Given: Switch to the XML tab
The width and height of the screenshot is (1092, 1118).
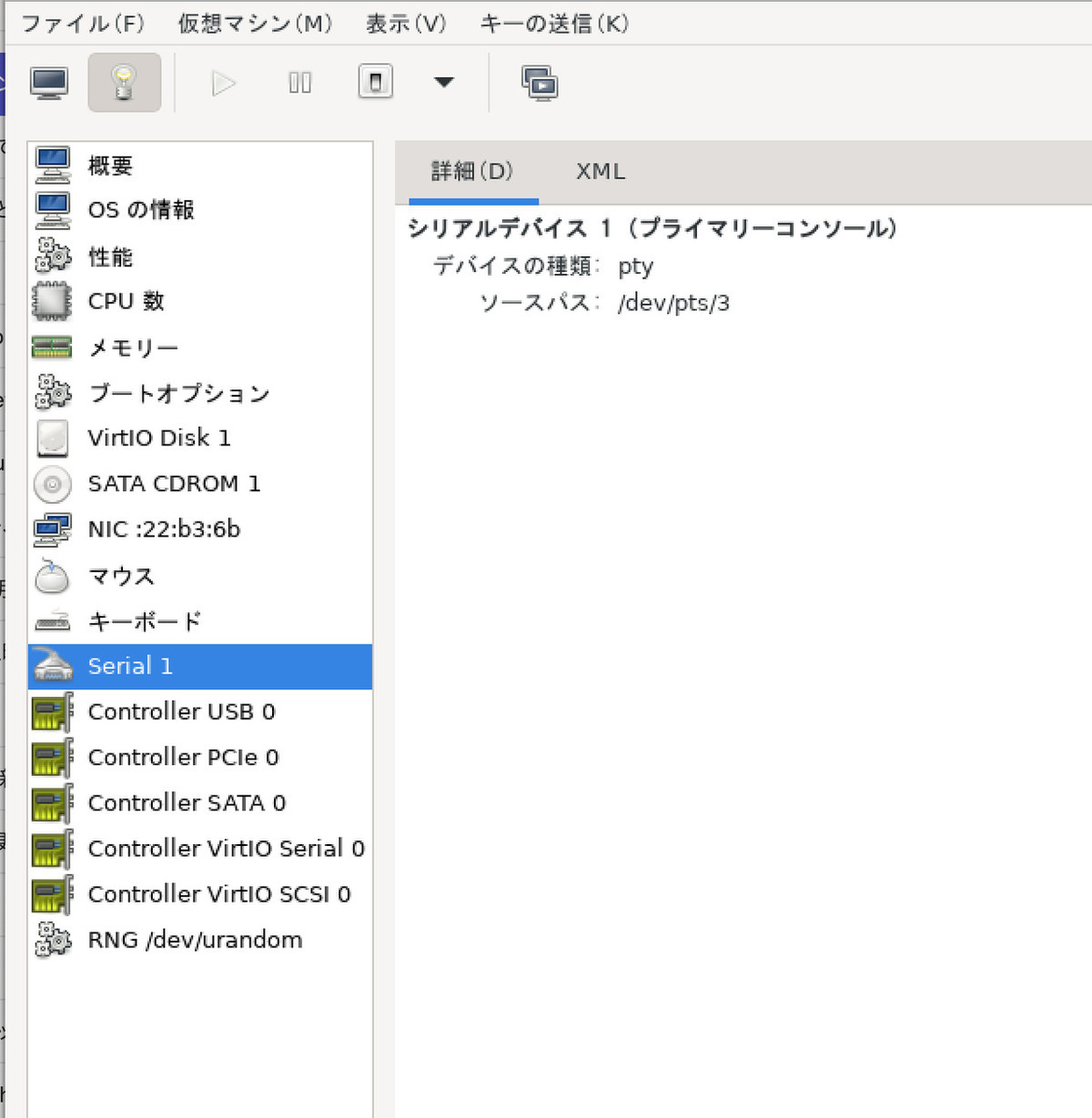Looking at the screenshot, I should pyautogui.click(x=600, y=171).
